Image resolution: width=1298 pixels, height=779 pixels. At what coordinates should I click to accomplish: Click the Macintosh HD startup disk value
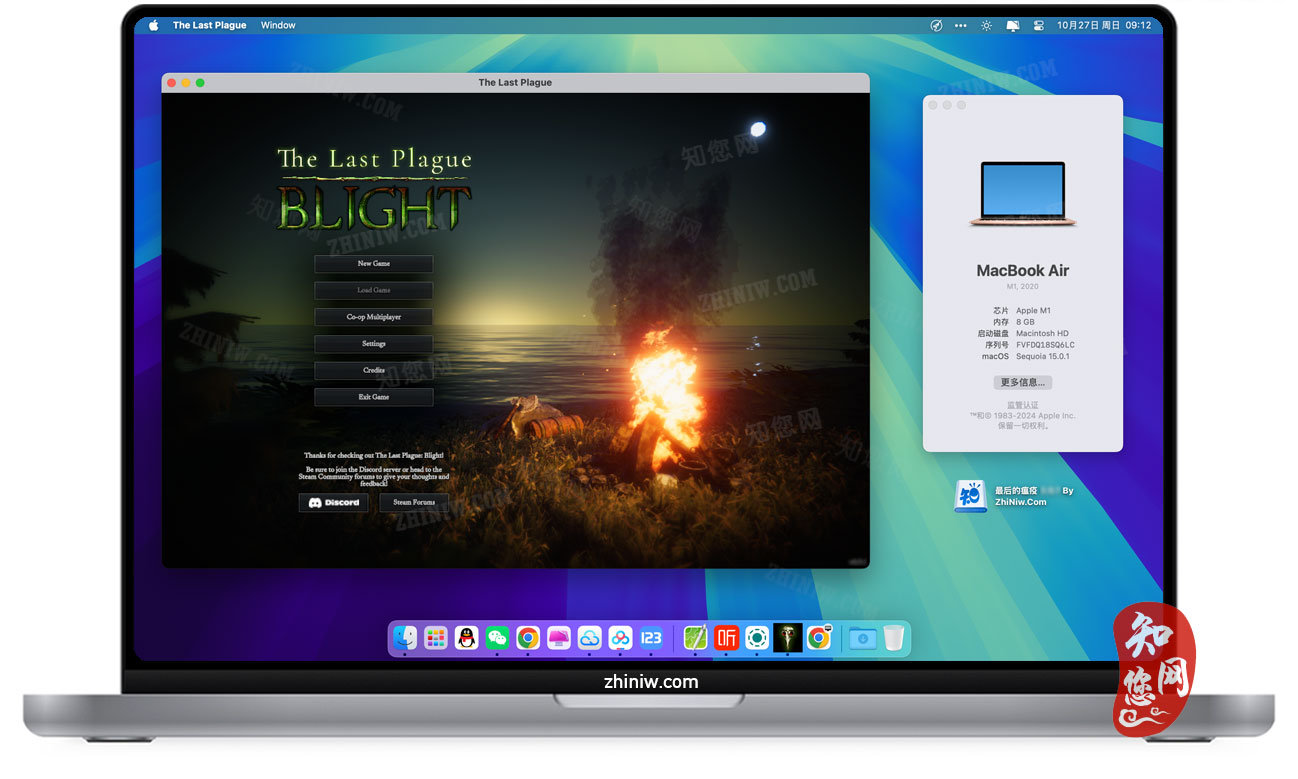pos(1042,333)
